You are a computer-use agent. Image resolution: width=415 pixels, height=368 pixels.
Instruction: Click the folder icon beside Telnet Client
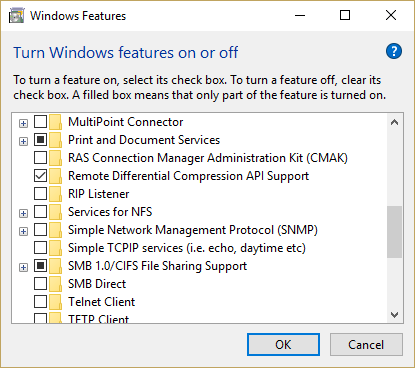[55, 302]
